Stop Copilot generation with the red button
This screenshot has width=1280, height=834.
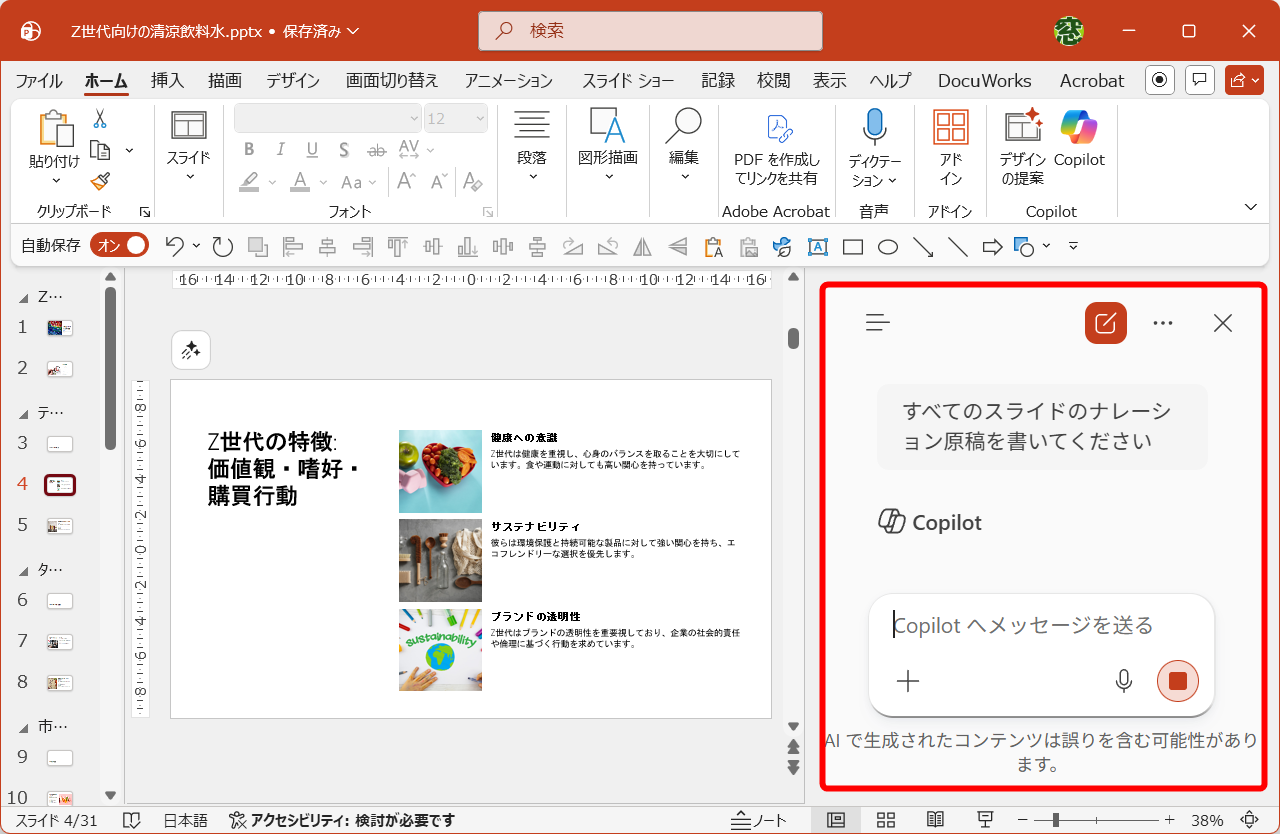tap(1177, 681)
